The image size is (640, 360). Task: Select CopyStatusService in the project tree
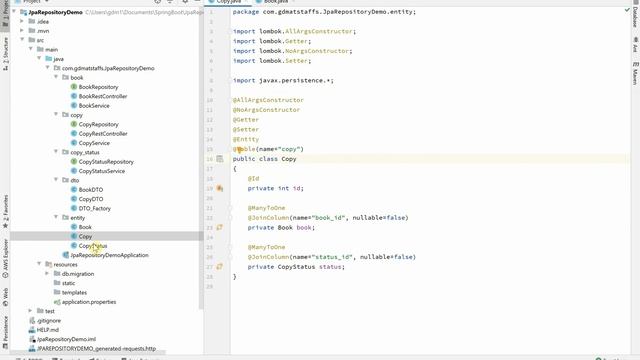(102, 171)
